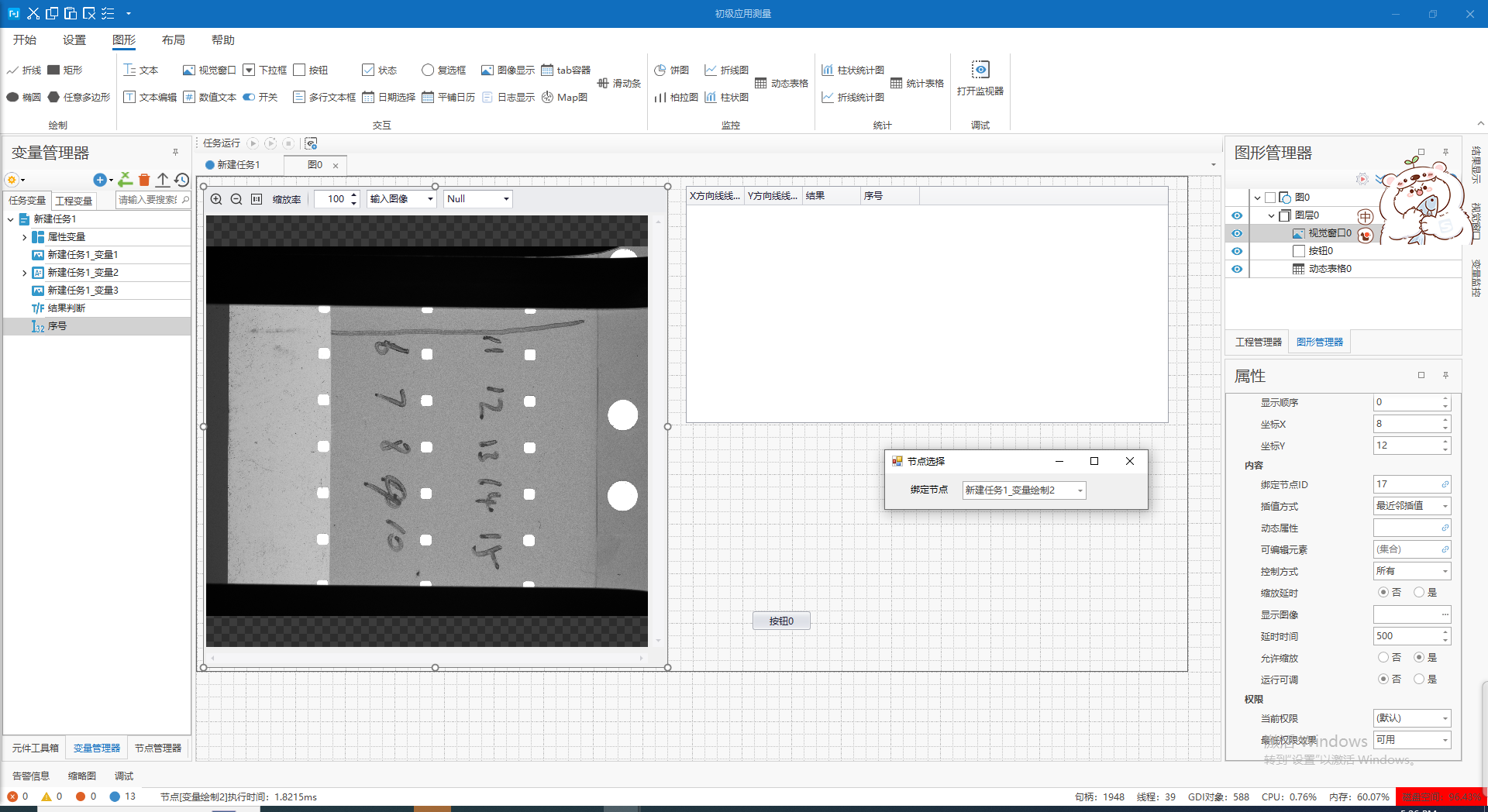Zoom in on the vision window image
This screenshot has width=1488, height=812.
click(x=216, y=199)
